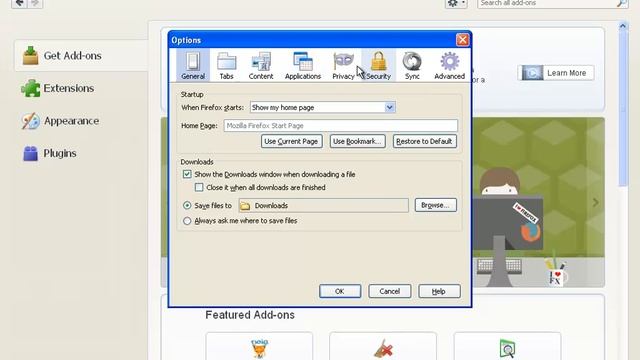Open Get Add-ons in sidebar
Viewport: 640px width, 360px height.
[81, 56]
